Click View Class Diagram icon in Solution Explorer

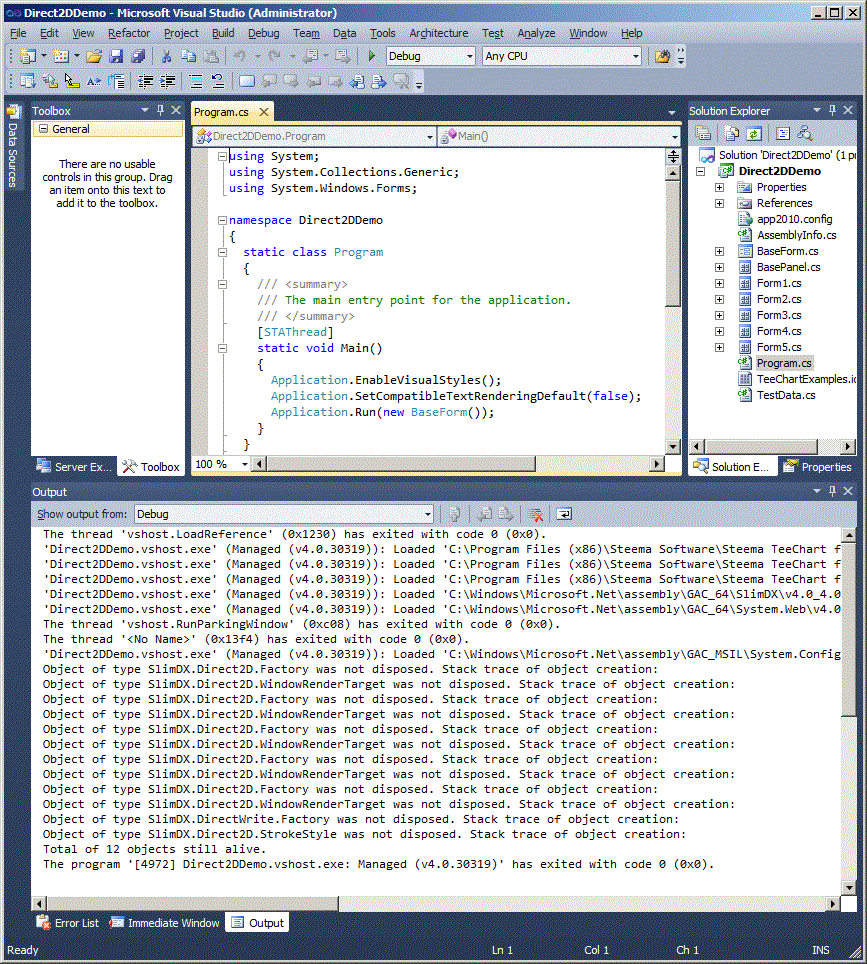804,133
